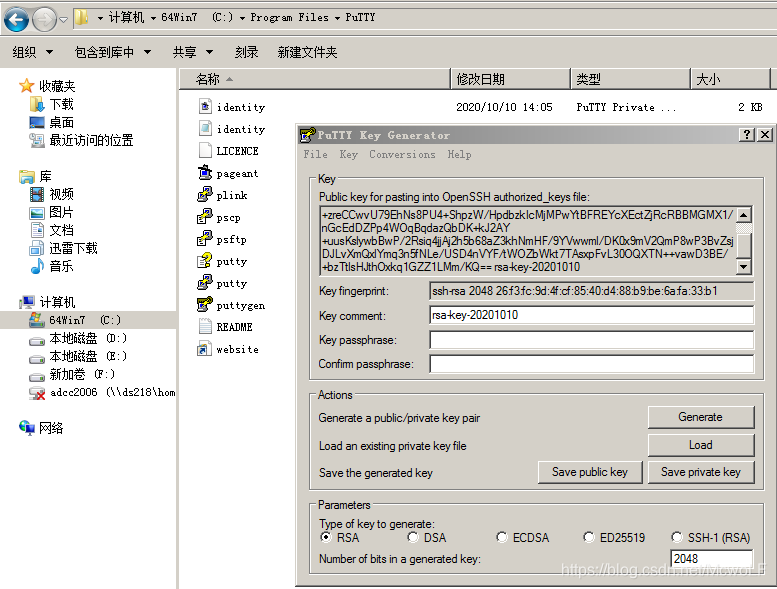Open the Conversions menu
Viewport: 777px width, 589px height.
point(402,155)
